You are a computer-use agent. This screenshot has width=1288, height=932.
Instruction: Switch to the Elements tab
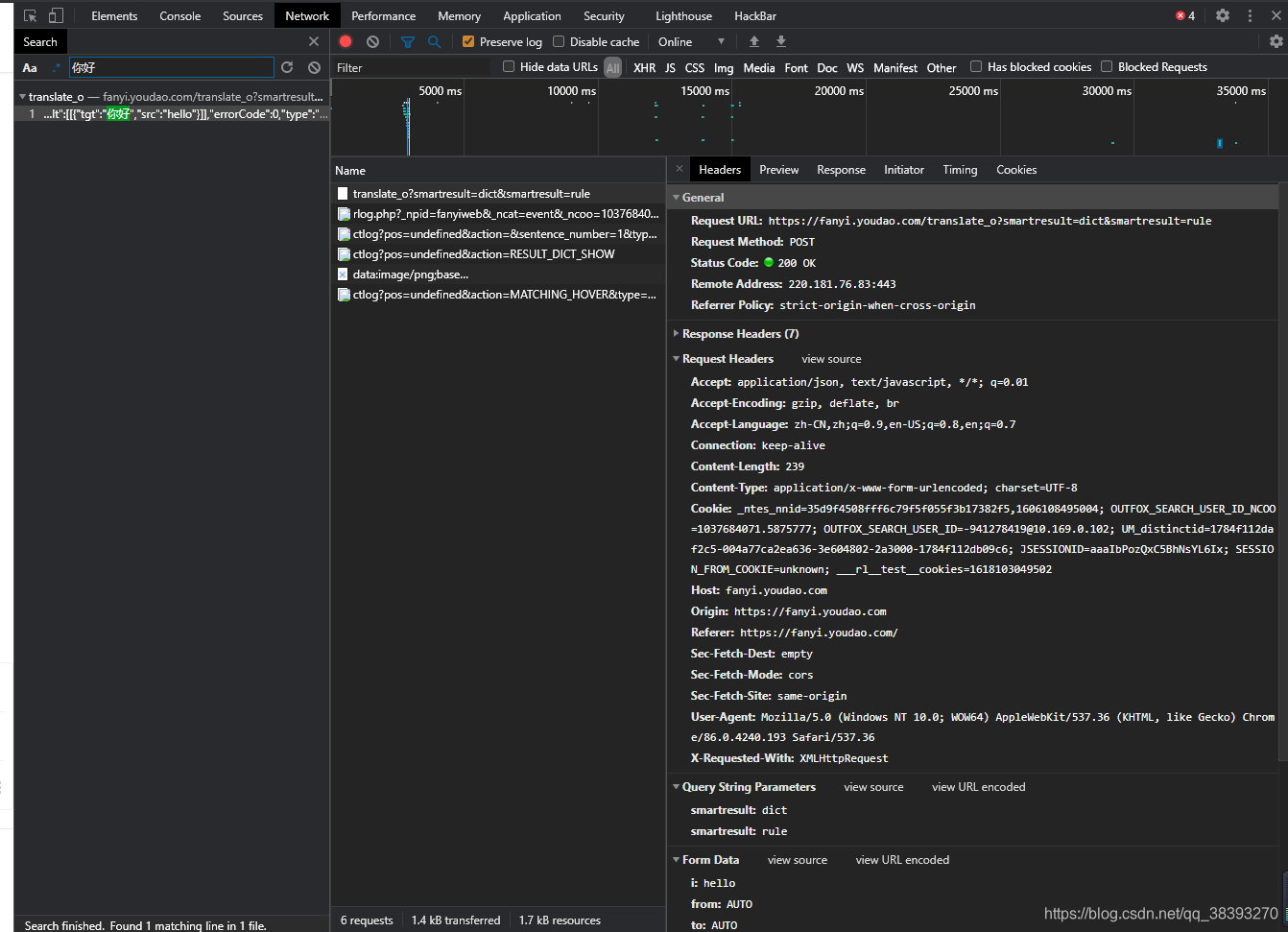(114, 15)
